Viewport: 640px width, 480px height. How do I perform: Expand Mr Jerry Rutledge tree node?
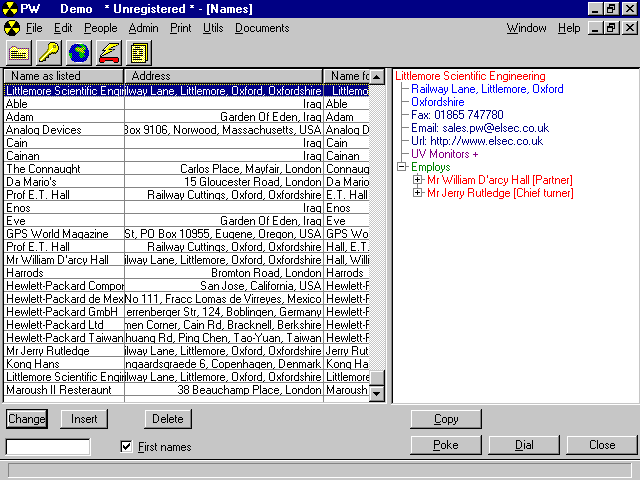click(418, 193)
